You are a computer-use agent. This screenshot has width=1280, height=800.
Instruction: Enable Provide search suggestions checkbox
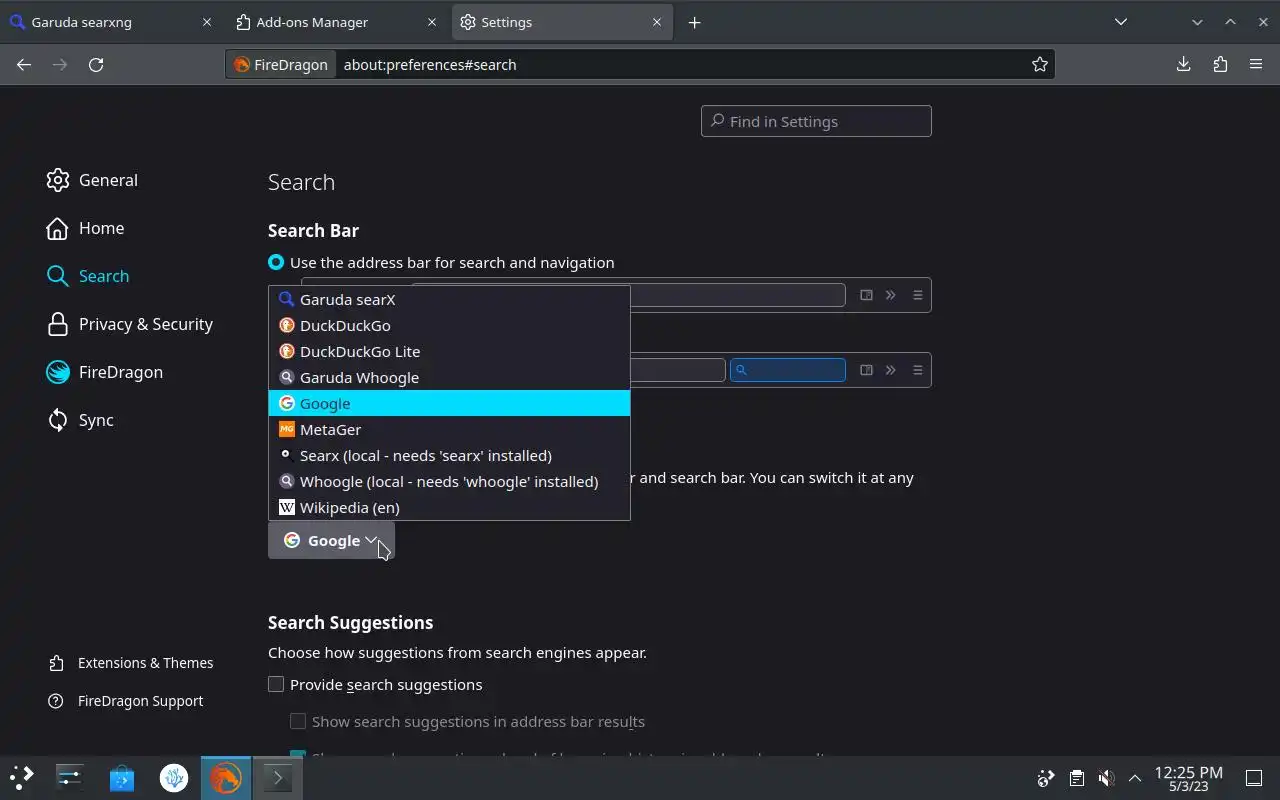(x=276, y=684)
